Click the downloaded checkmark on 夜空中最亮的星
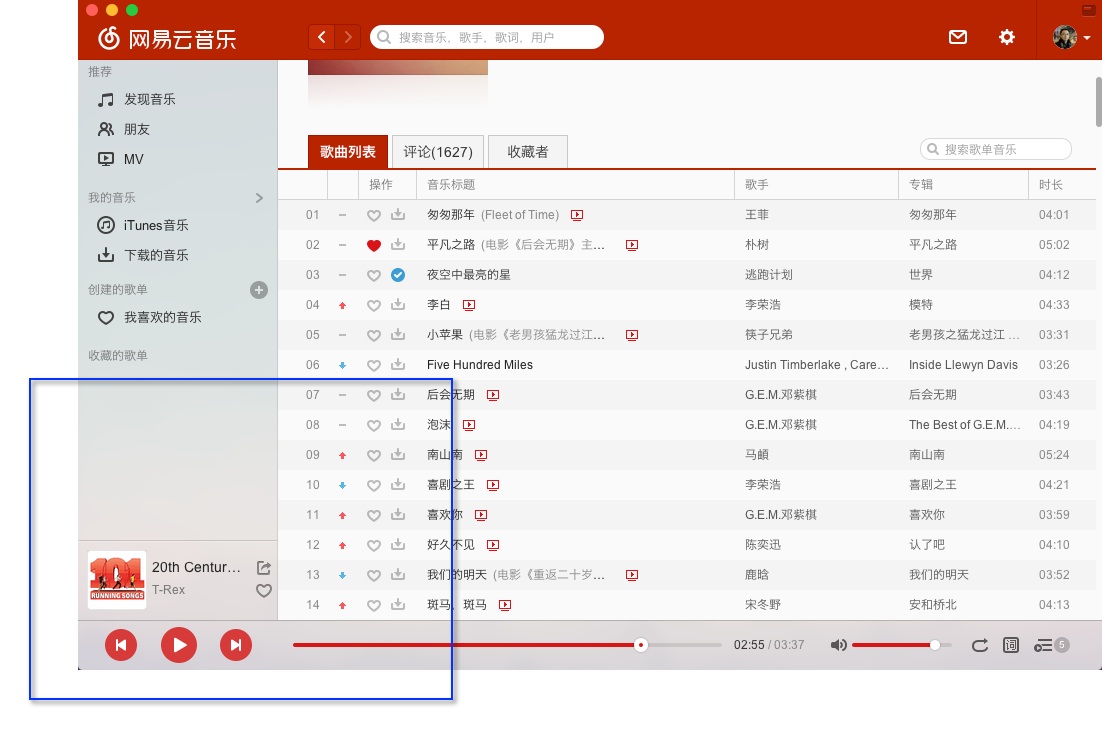 [x=398, y=275]
